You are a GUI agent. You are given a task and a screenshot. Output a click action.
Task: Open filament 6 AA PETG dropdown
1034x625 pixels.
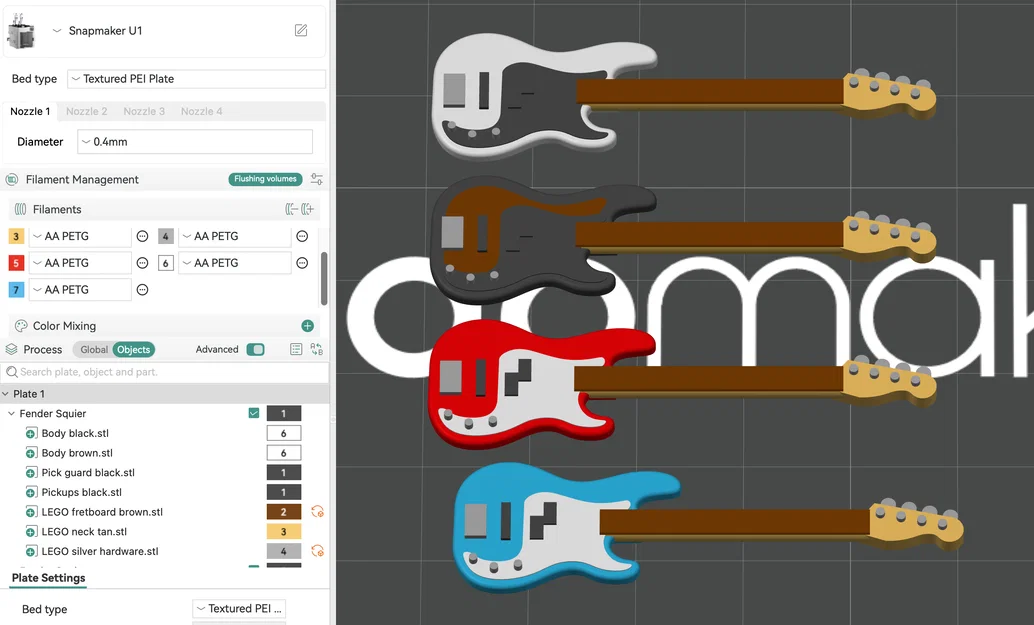point(234,263)
